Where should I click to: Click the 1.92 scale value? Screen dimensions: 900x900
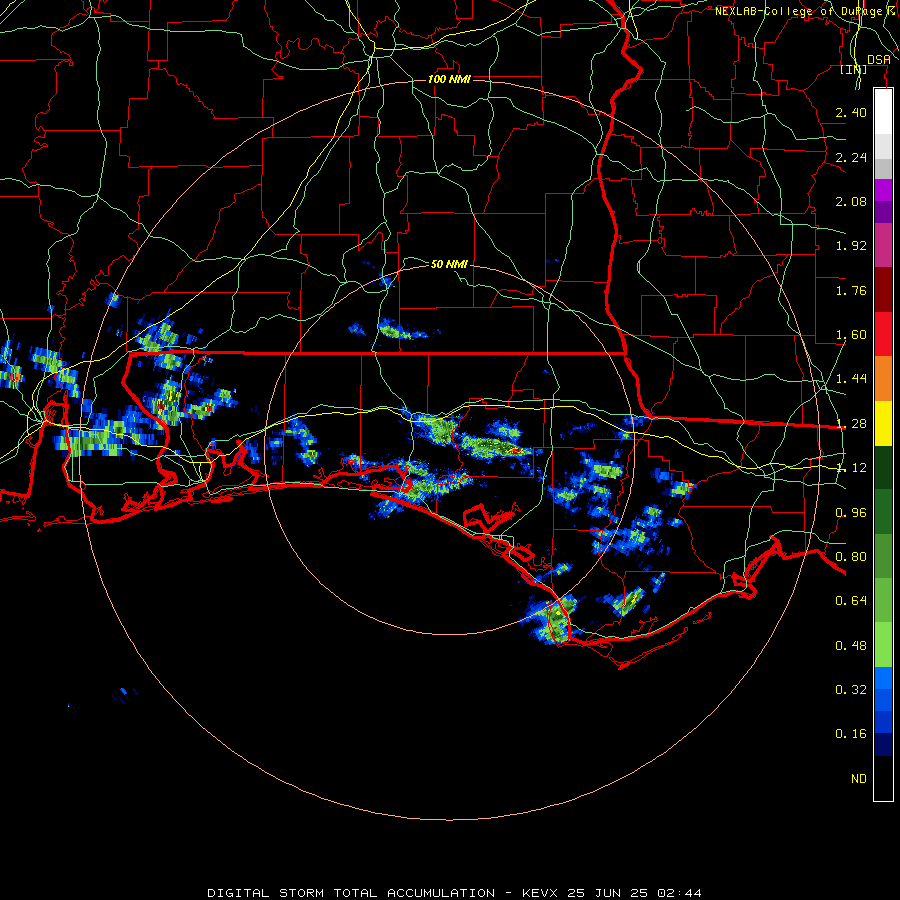click(x=851, y=246)
